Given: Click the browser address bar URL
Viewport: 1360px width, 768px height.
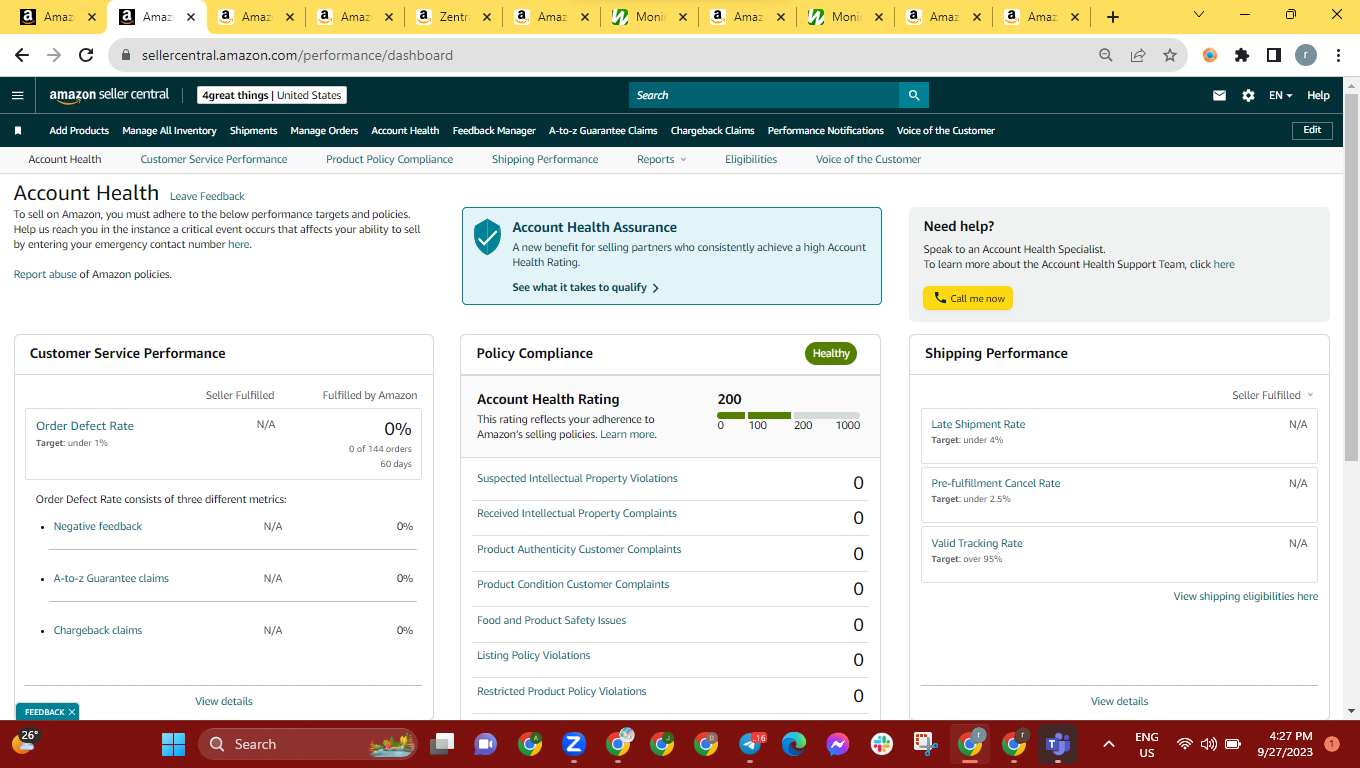Looking at the screenshot, I should (297, 55).
